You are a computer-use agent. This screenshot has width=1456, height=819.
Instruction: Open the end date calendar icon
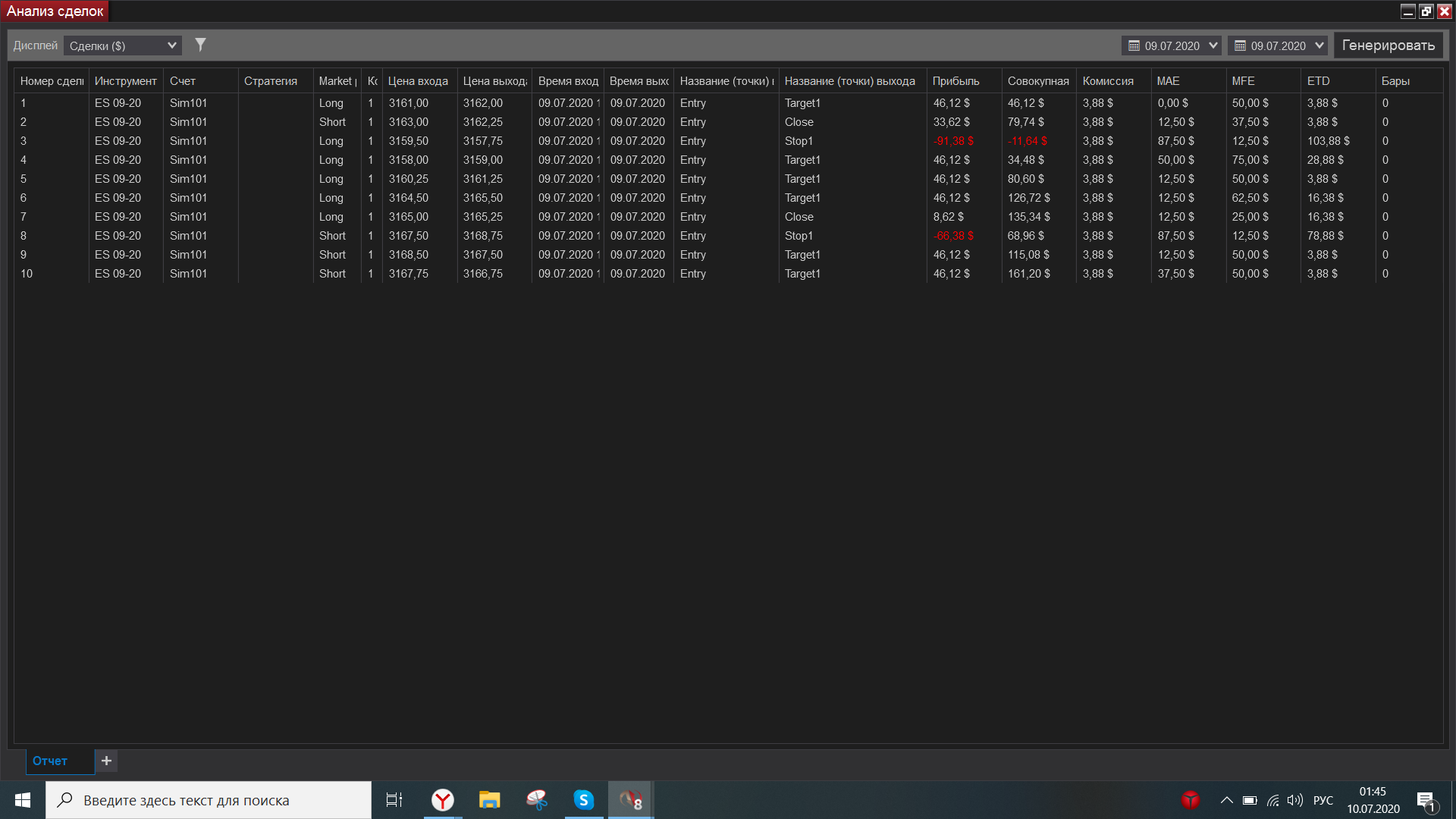pos(1240,45)
